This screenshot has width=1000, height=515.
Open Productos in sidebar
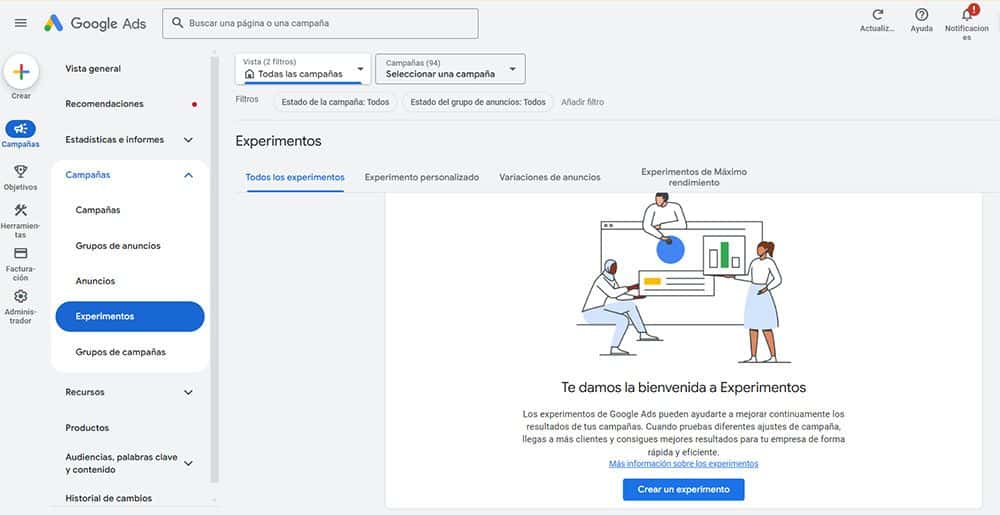point(87,428)
